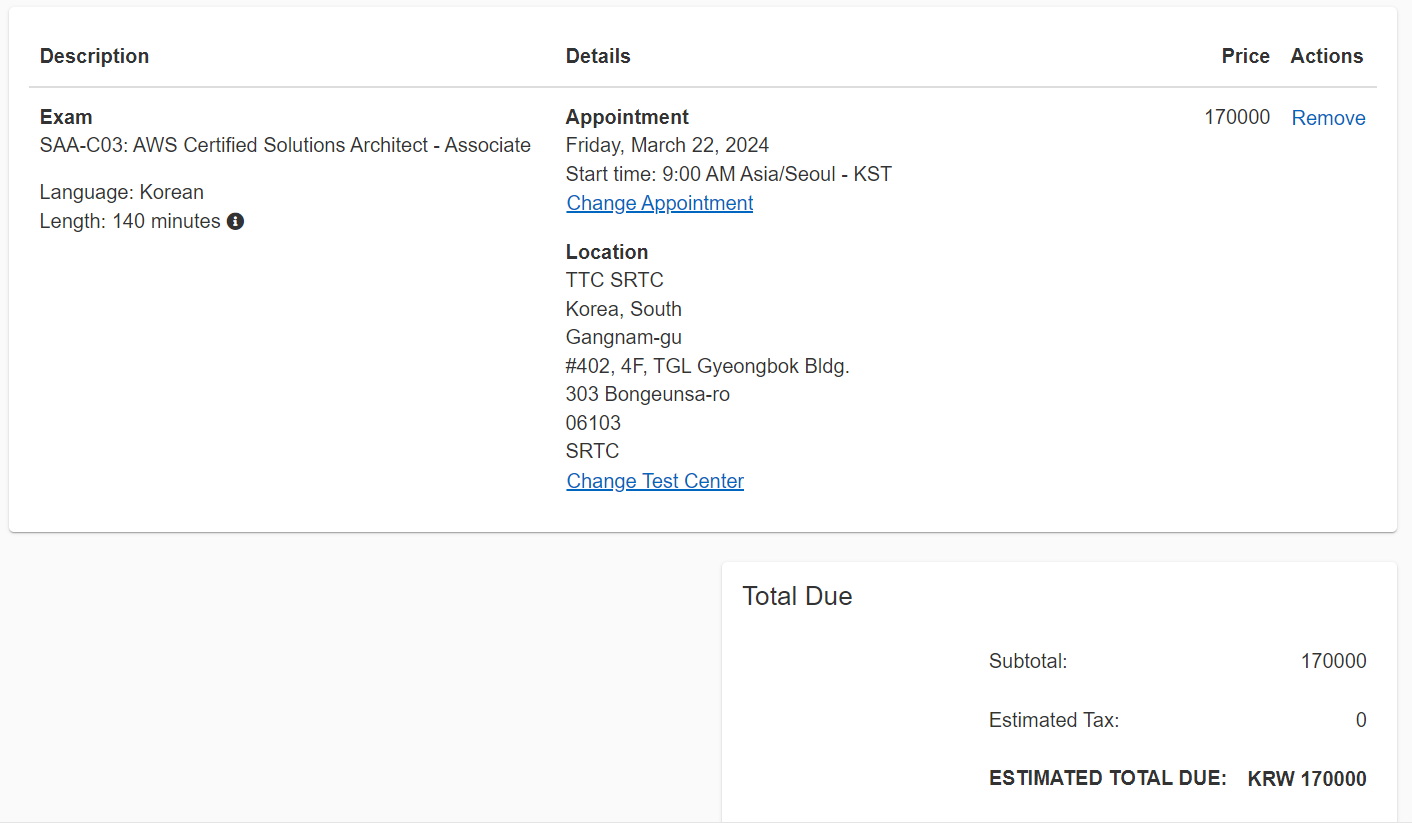The height and width of the screenshot is (823, 1412).
Task: Click the TTC SRTC test center name
Action: tap(614, 280)
